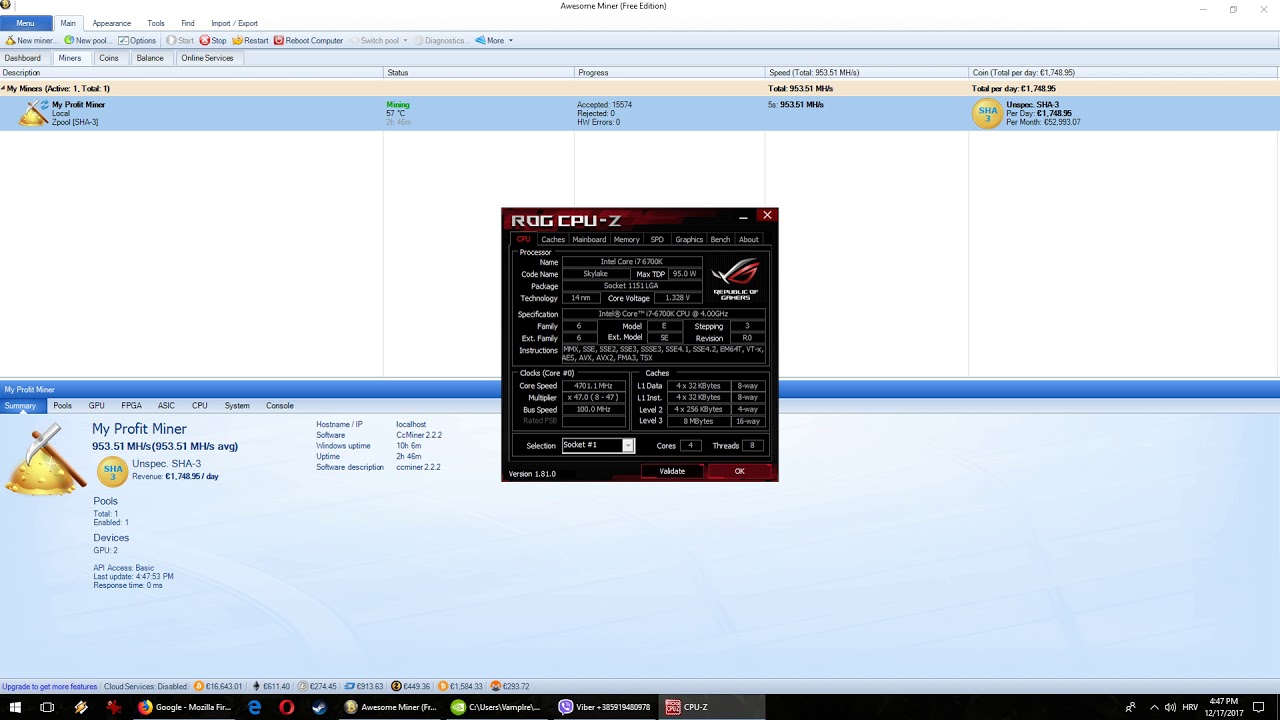This screenshot has height=720, width=1280.
Task: Expand the More toolbar dropdown
Action: click(x=494, y=41)
